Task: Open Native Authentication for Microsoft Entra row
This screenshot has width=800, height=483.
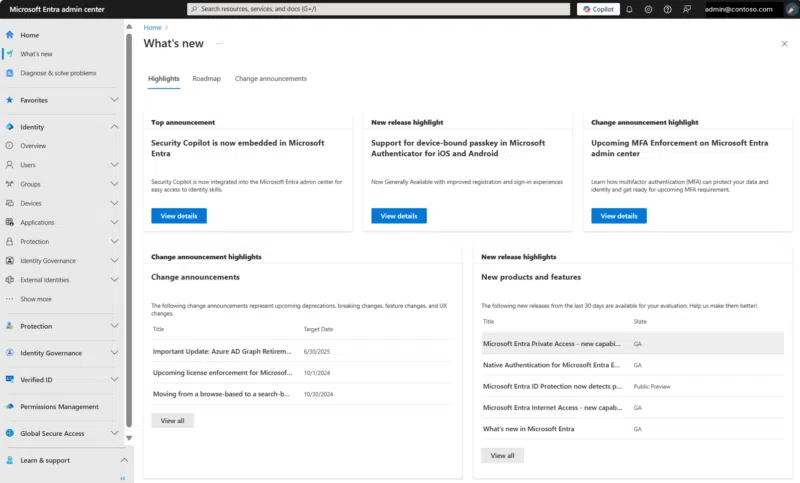Action: (633, 365)
